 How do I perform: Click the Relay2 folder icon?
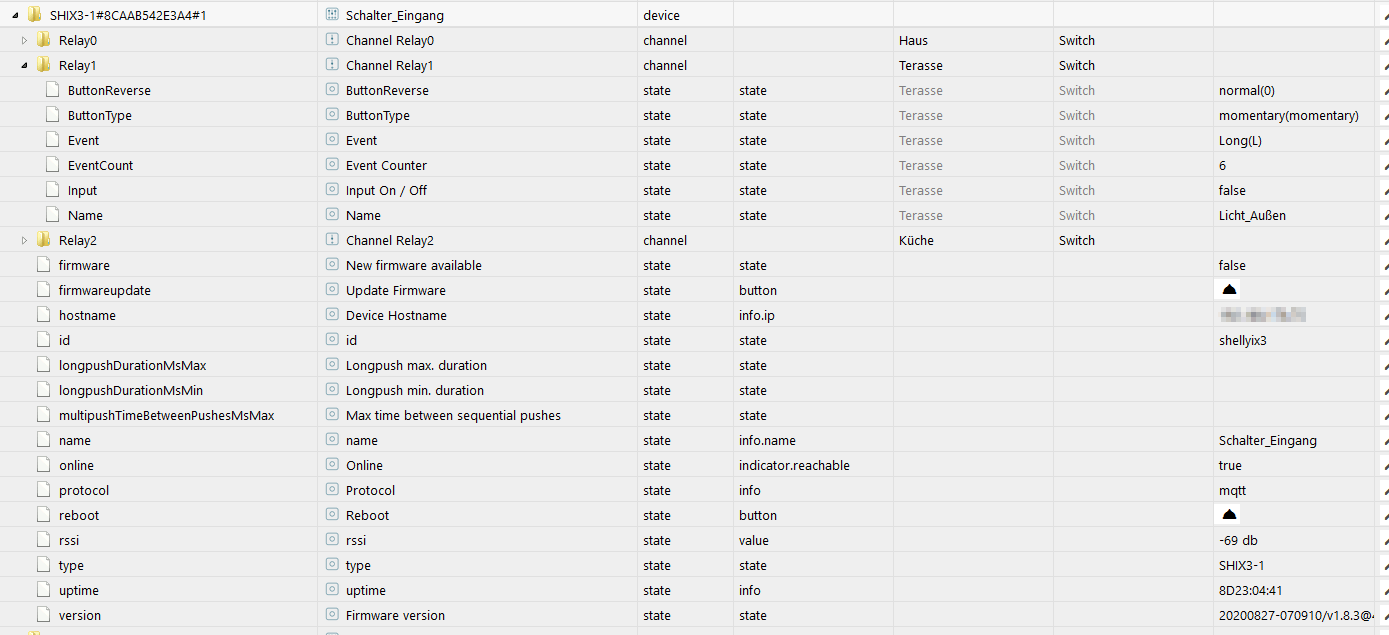coord(44,240)
